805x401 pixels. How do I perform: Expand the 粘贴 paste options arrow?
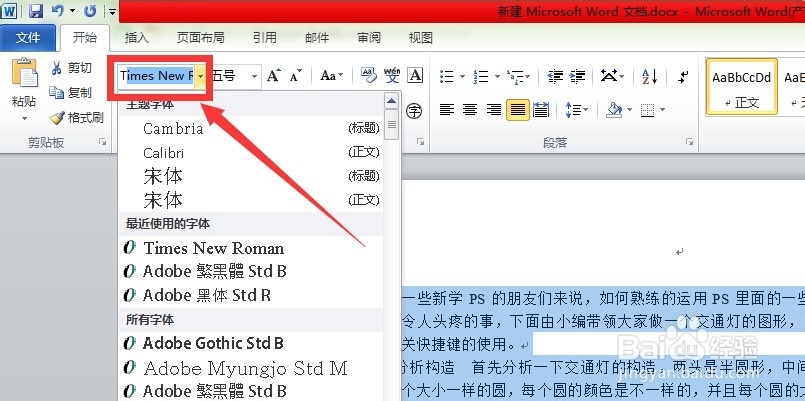24,119
